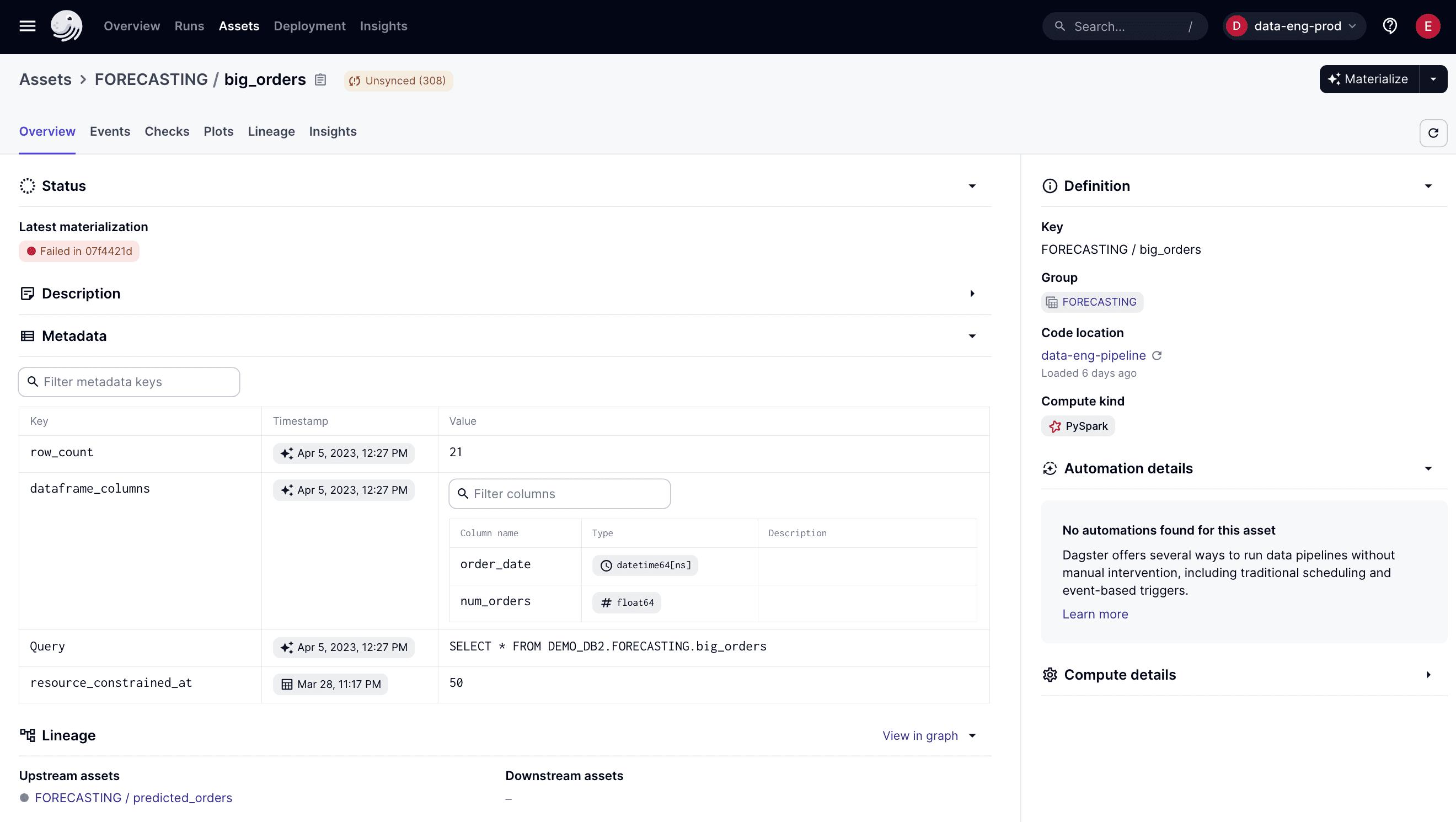Open Compute details via the gear icon
The width and height of the screenshot is (1456, 822).
pos(1050,674)
